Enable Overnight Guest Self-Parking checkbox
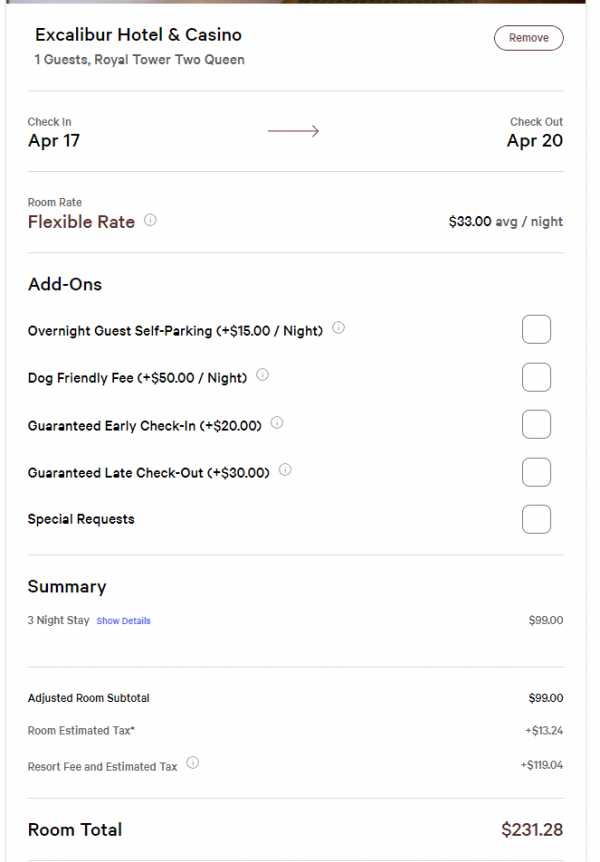Image resolution: width=600 pixels, height=862 pixels. [x=536, y=329]
